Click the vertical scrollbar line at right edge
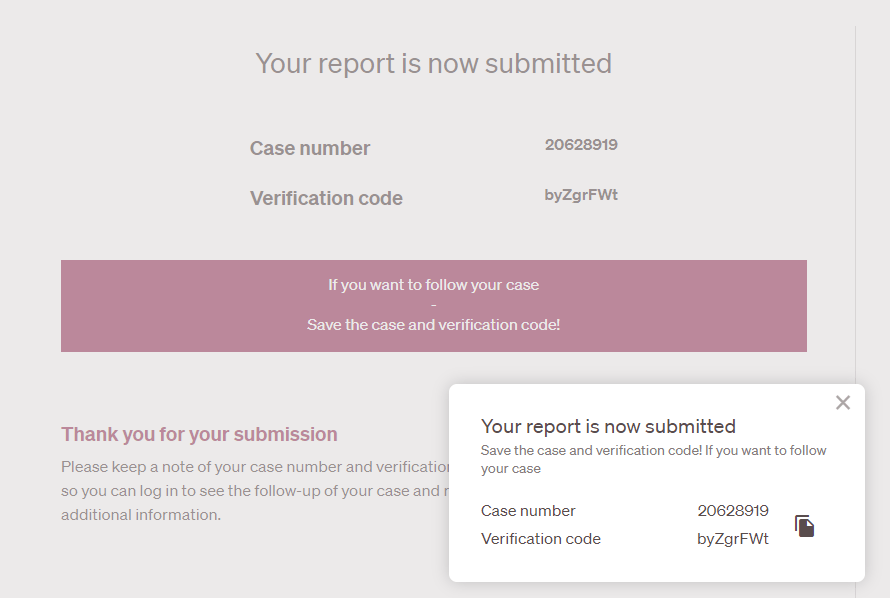890x598 pixels. click(856, 200)
